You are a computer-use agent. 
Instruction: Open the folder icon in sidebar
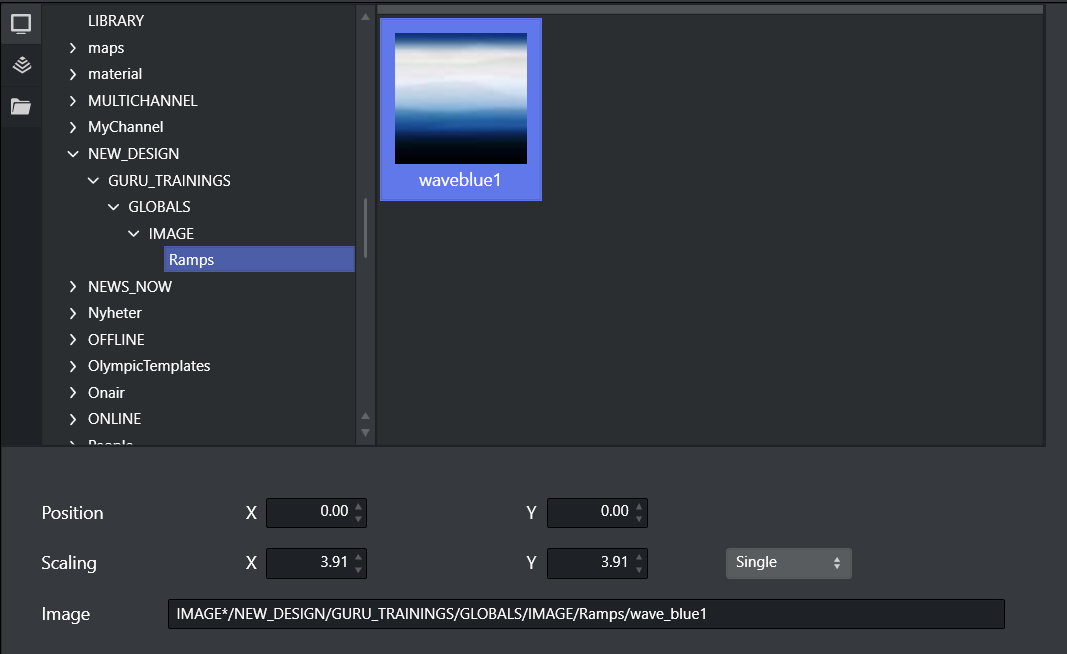coord(20,106)
